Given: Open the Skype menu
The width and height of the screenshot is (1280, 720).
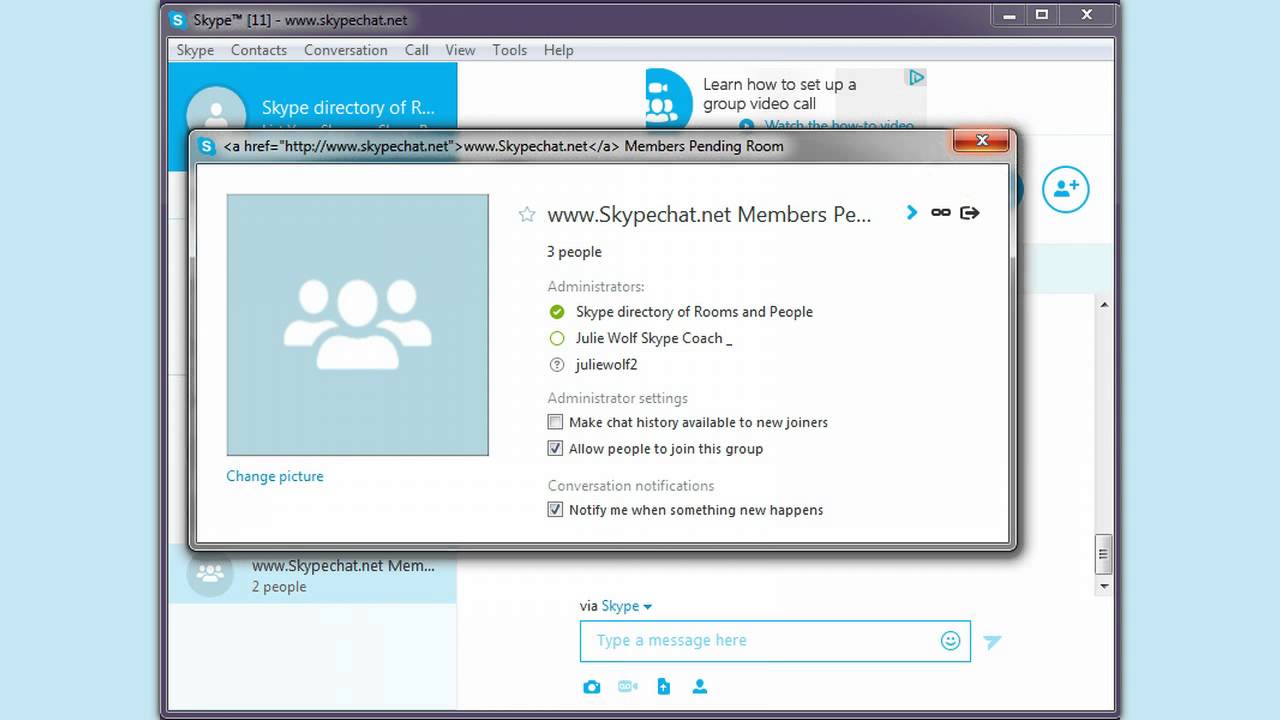Looking at the screenshot, I should pyautogui.click(x=195, y=50).
